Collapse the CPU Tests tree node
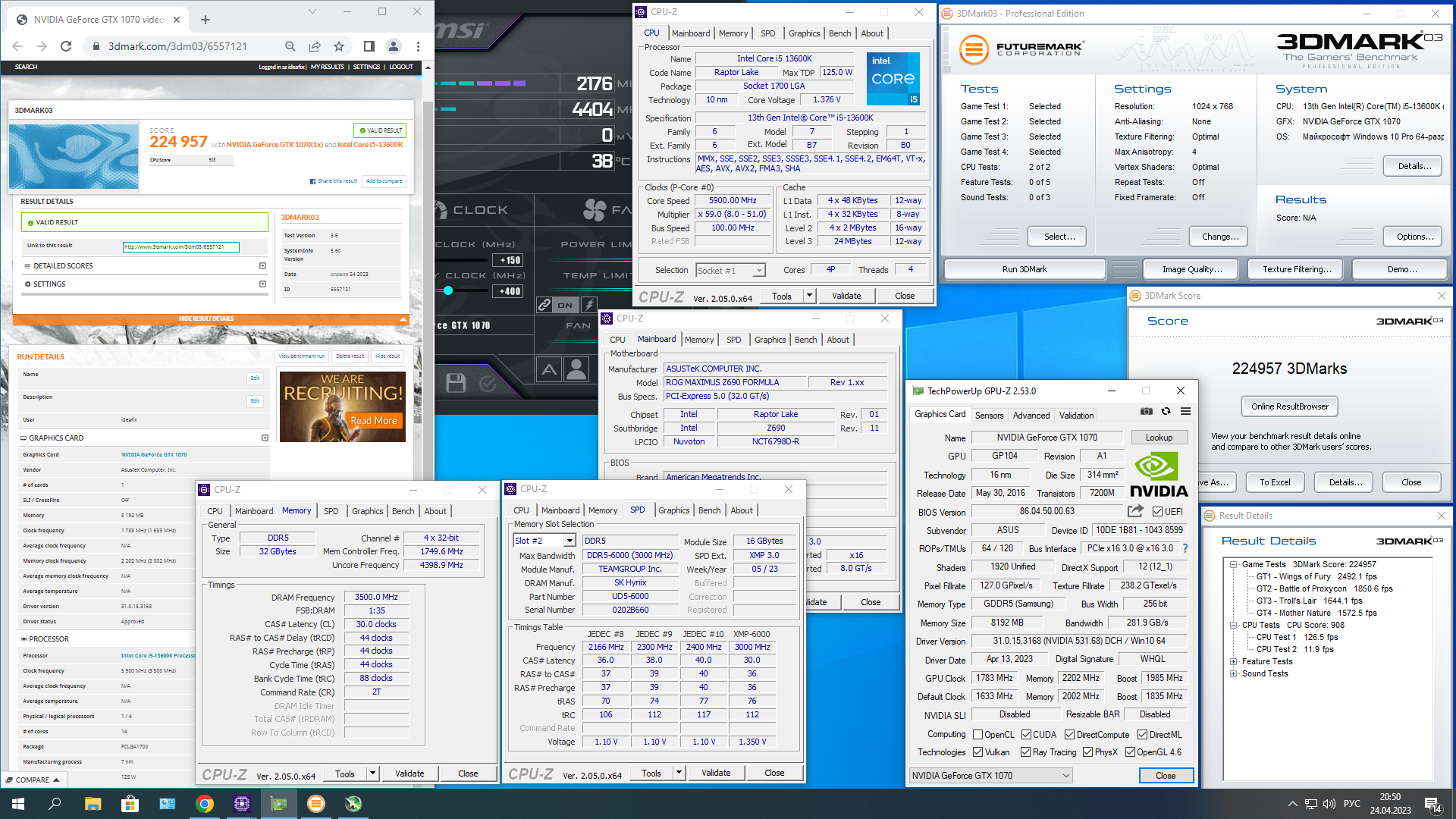This screenshot has width=1456, height=819. tap(1234, 625)
